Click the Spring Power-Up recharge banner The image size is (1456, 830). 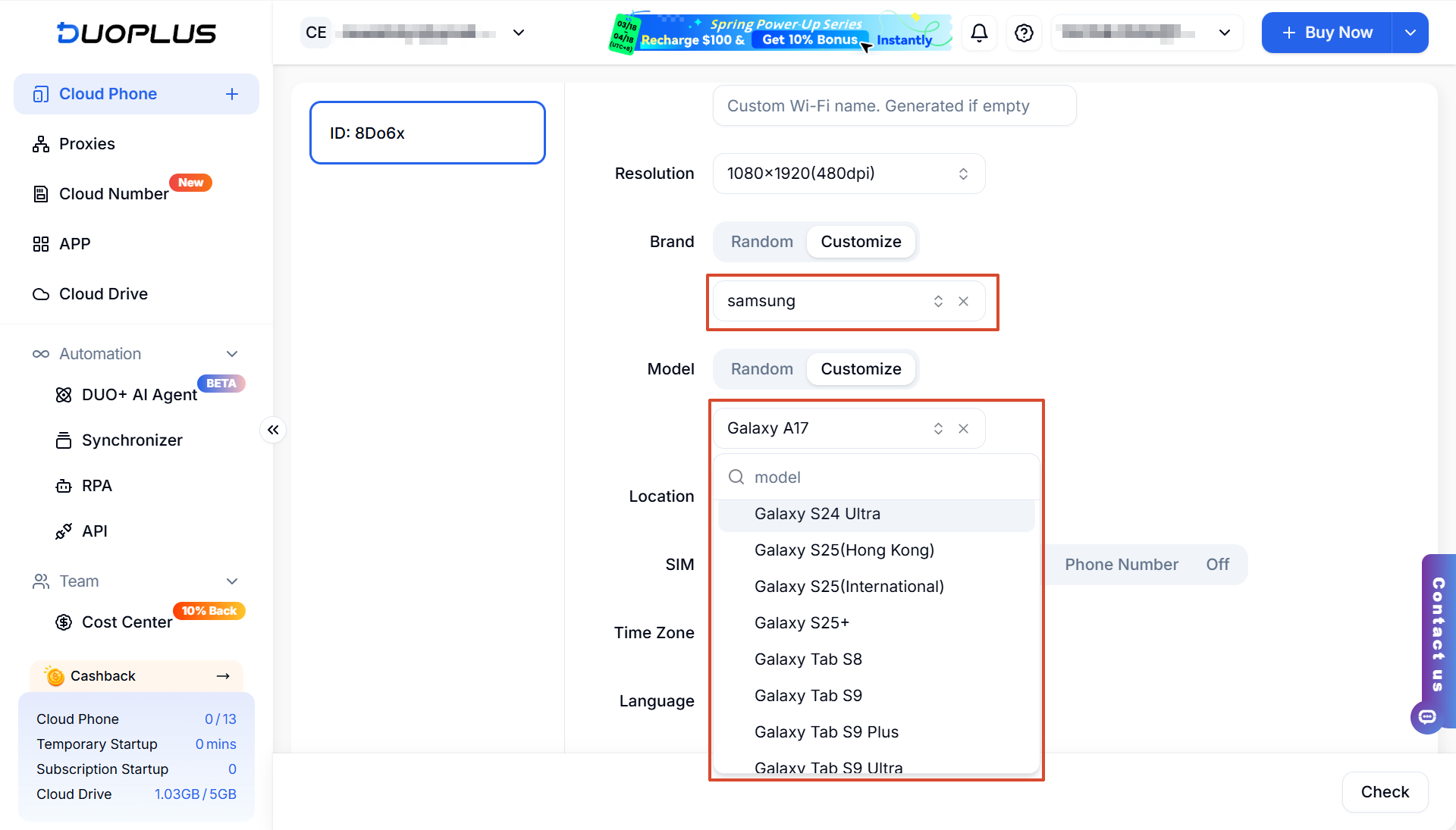click(780, 33)
